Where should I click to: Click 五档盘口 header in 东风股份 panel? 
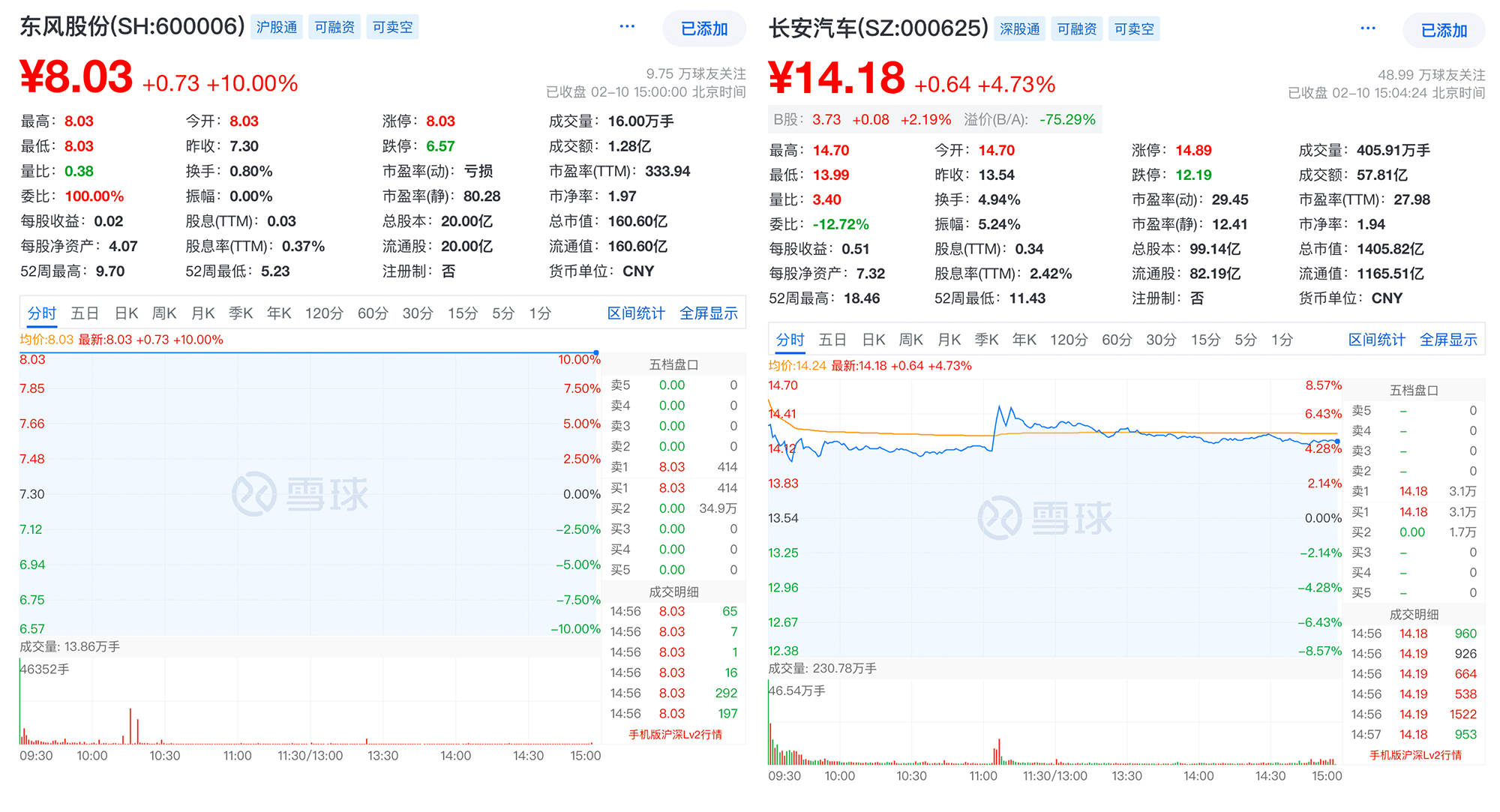673,364
